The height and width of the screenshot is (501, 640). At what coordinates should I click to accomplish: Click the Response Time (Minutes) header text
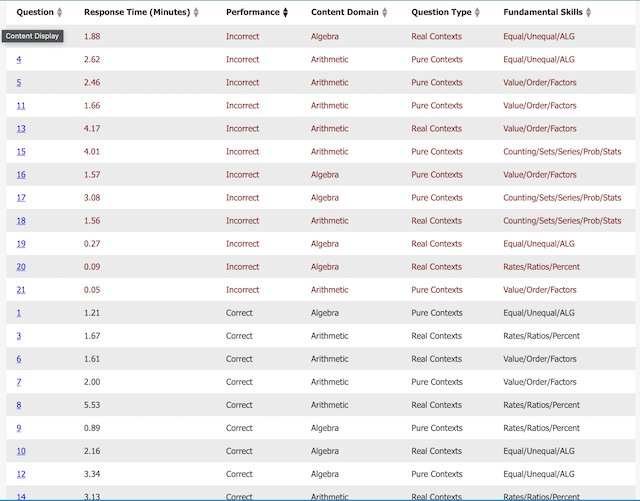pos(137,12)
